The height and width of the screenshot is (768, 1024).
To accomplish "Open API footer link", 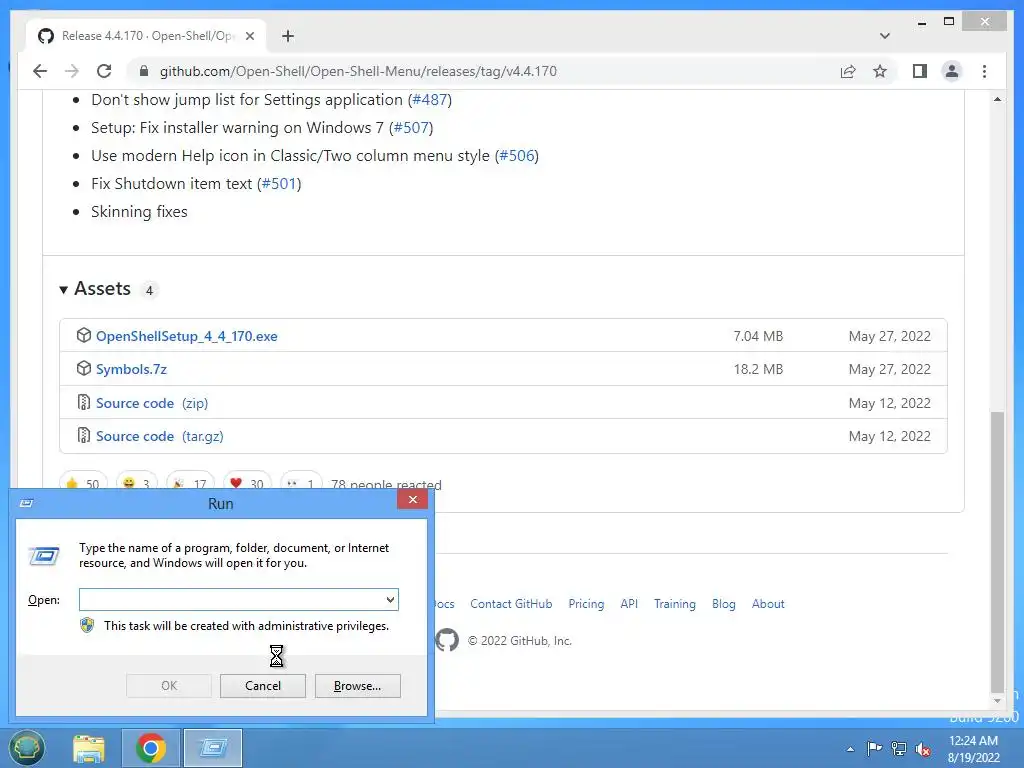I will (629, 604).
